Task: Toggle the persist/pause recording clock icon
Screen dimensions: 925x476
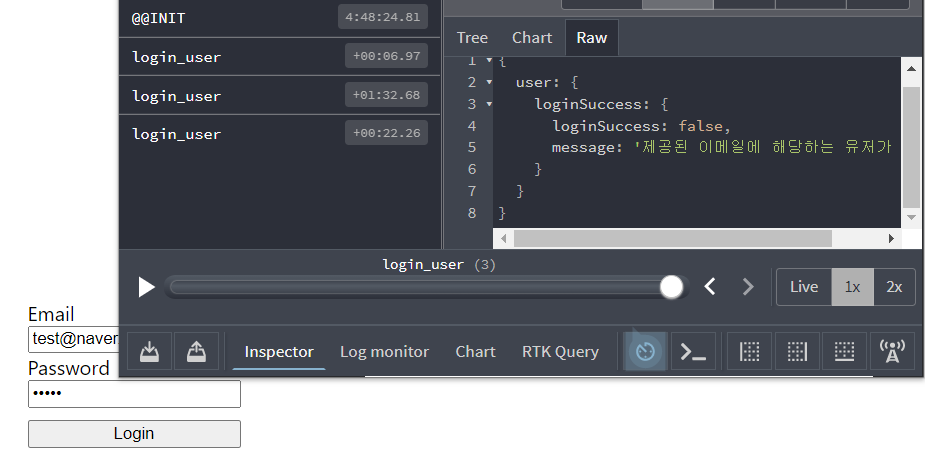Action: tap(645, 352)
